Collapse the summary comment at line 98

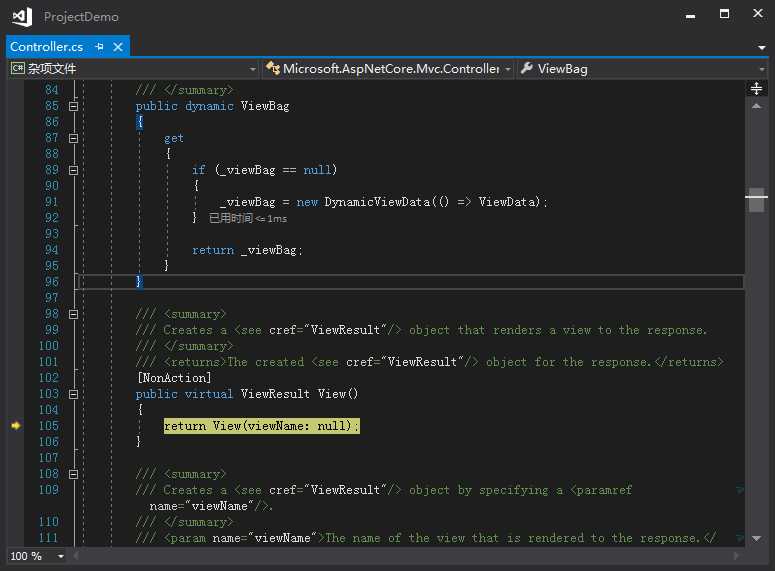tap(74, 314)
